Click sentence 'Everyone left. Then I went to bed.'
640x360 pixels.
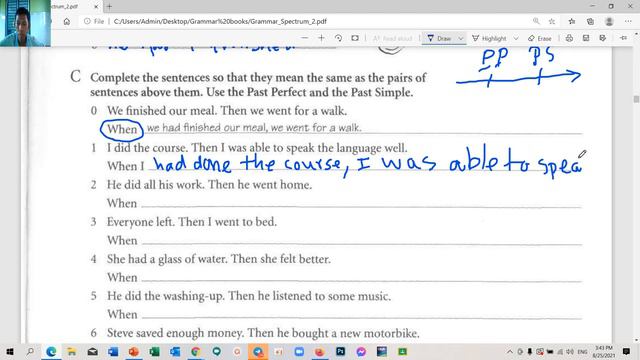(x=192, y=222)
